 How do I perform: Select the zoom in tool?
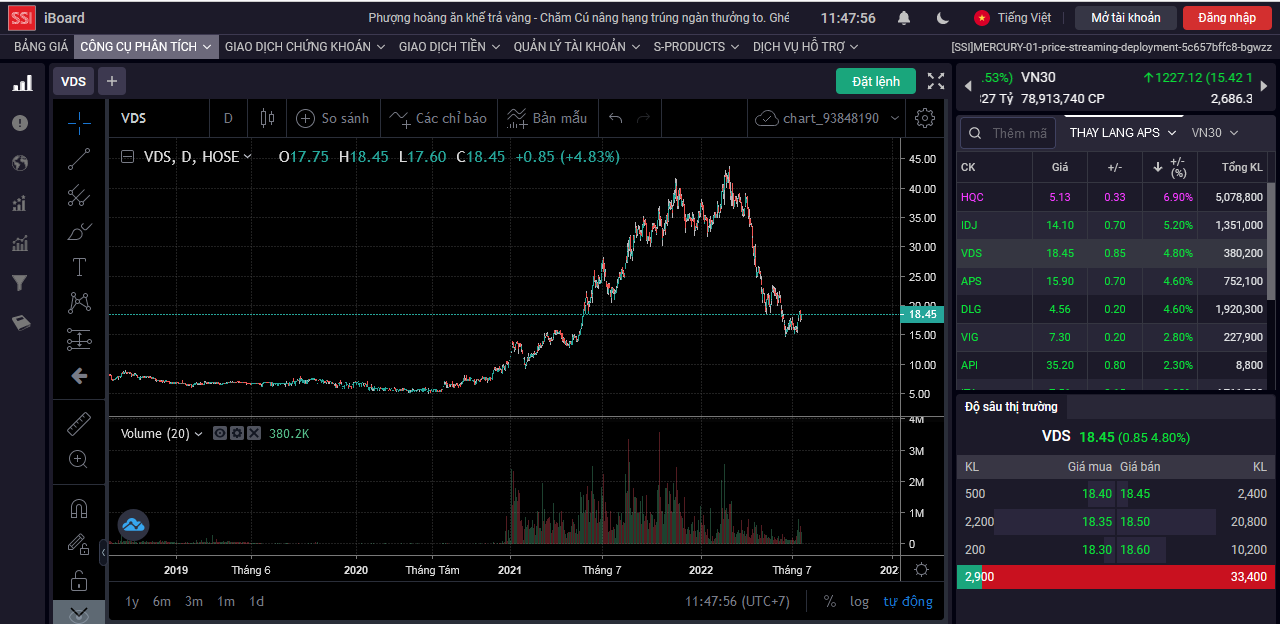(79, 460)
